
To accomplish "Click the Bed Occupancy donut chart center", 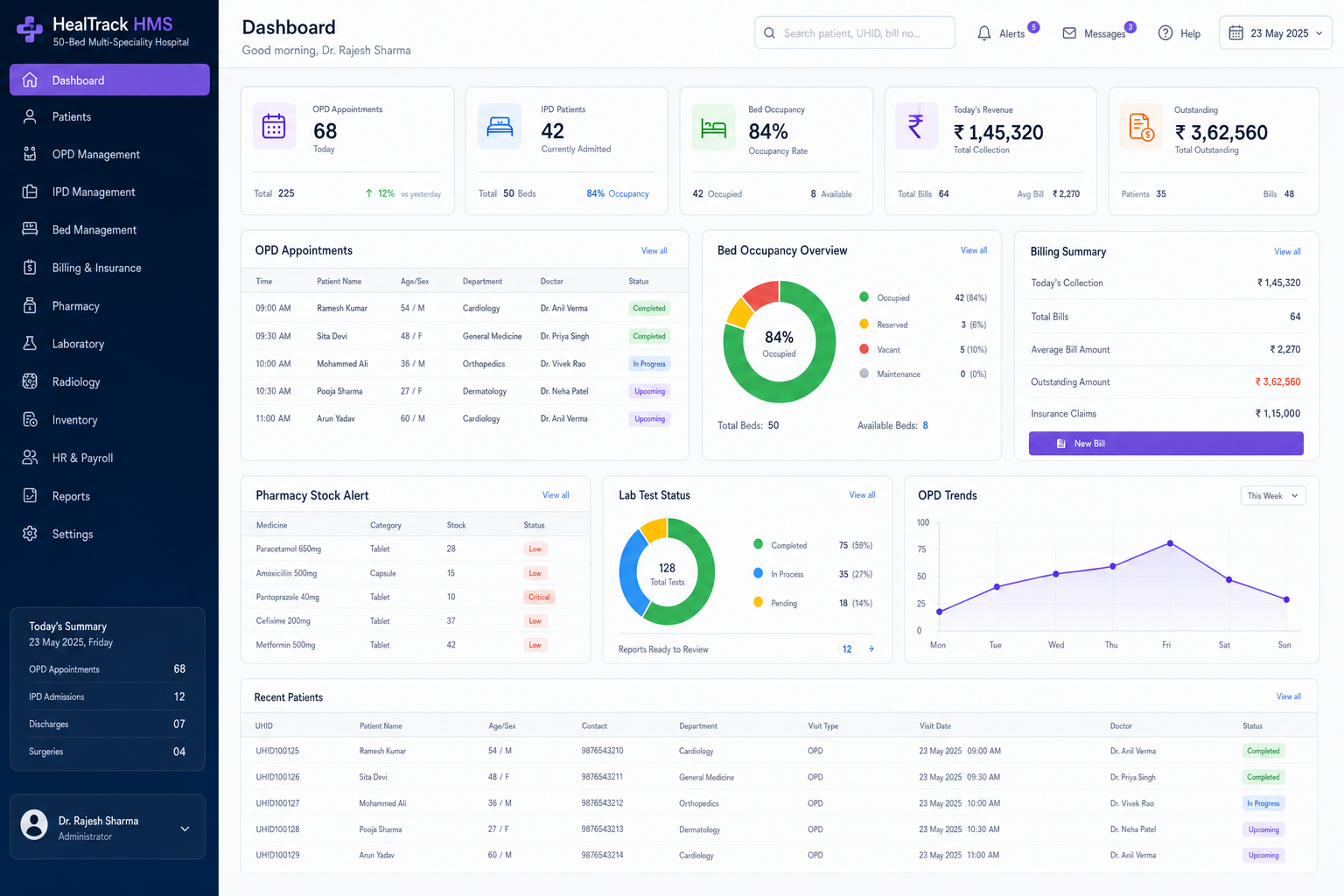I will (x=779, y=342).
